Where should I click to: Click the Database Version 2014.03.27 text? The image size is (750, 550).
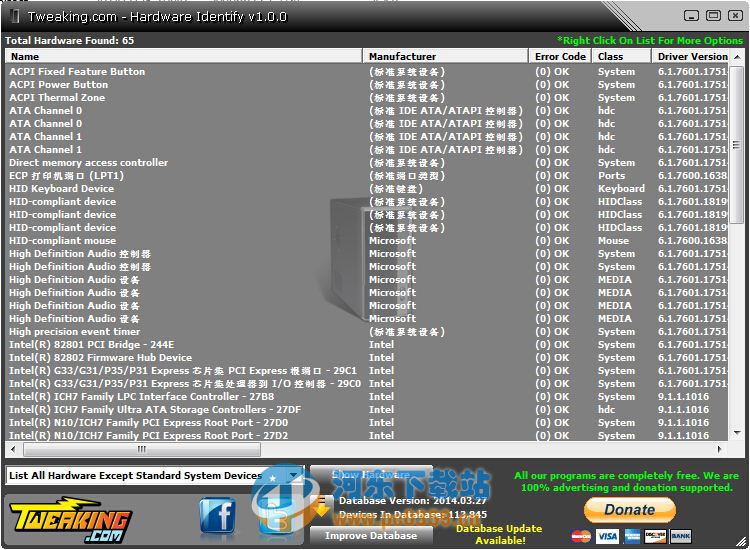[413, 501]
